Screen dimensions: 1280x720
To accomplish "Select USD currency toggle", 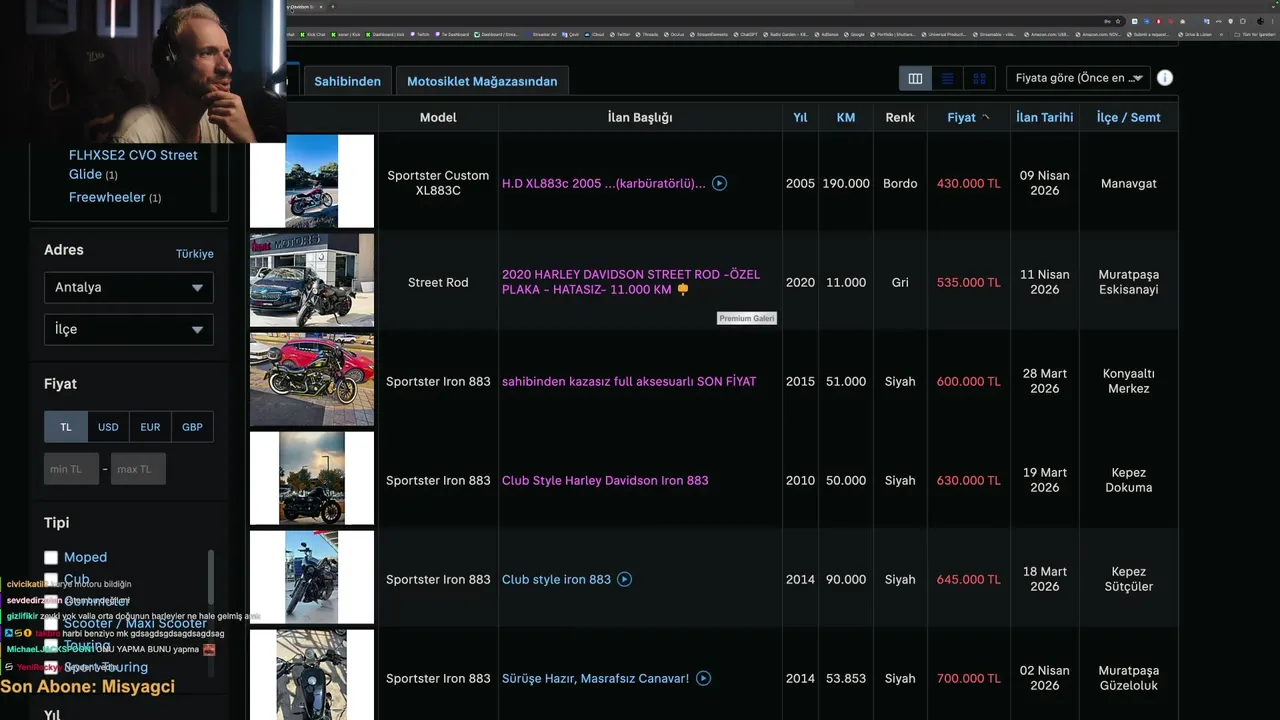I will pos(108,427).
